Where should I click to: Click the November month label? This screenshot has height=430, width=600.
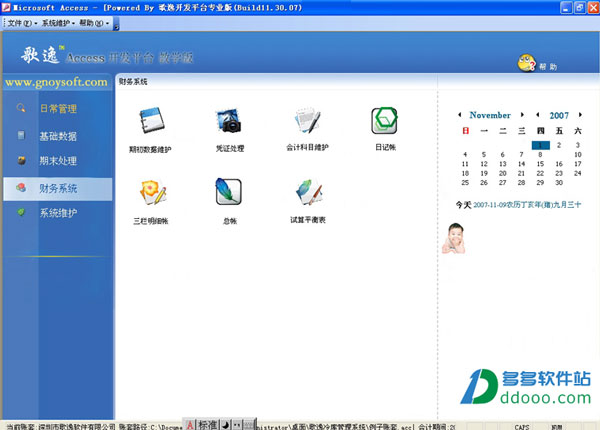490,115
